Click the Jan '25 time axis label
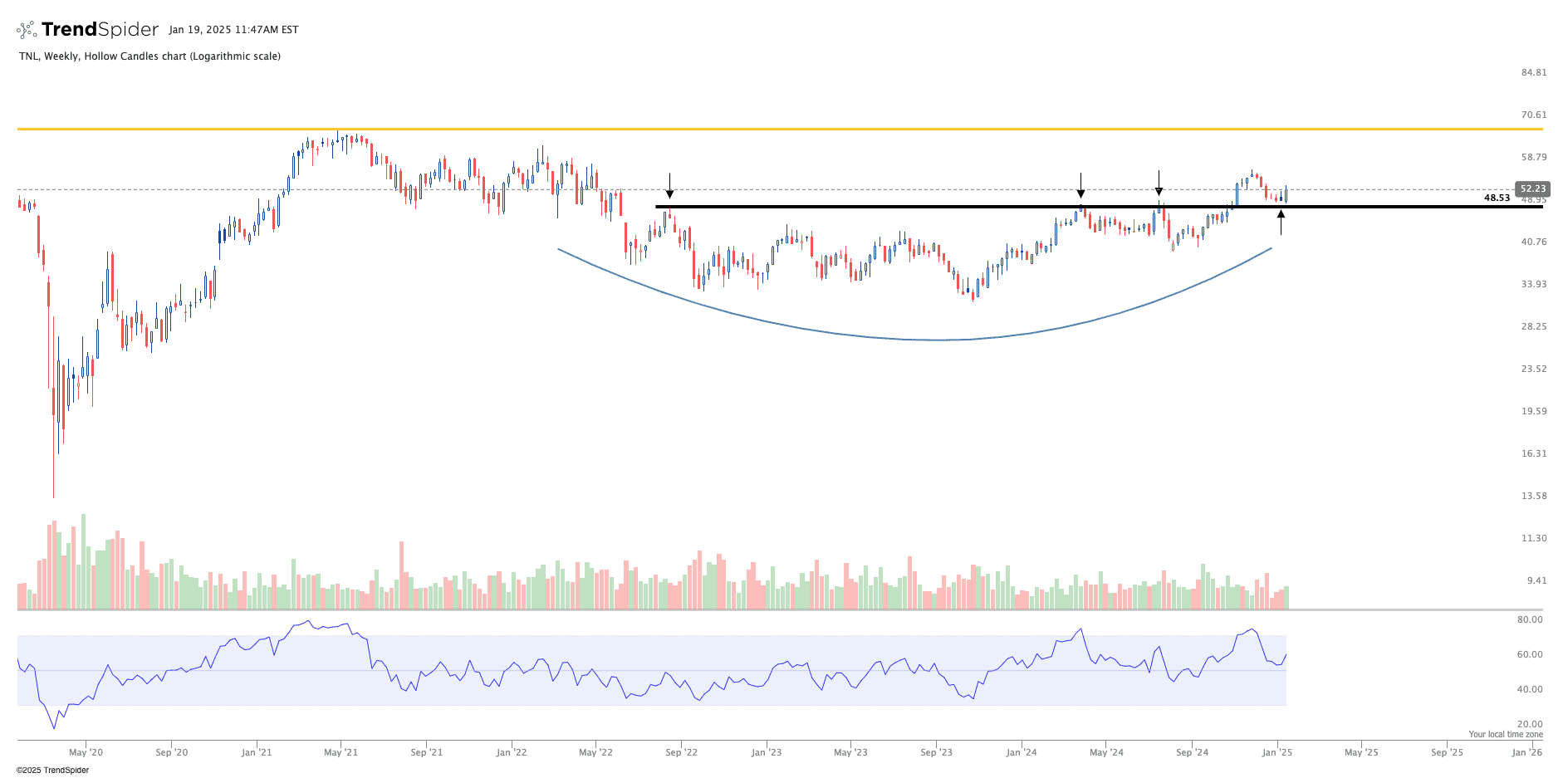 tap(1276, 752)
